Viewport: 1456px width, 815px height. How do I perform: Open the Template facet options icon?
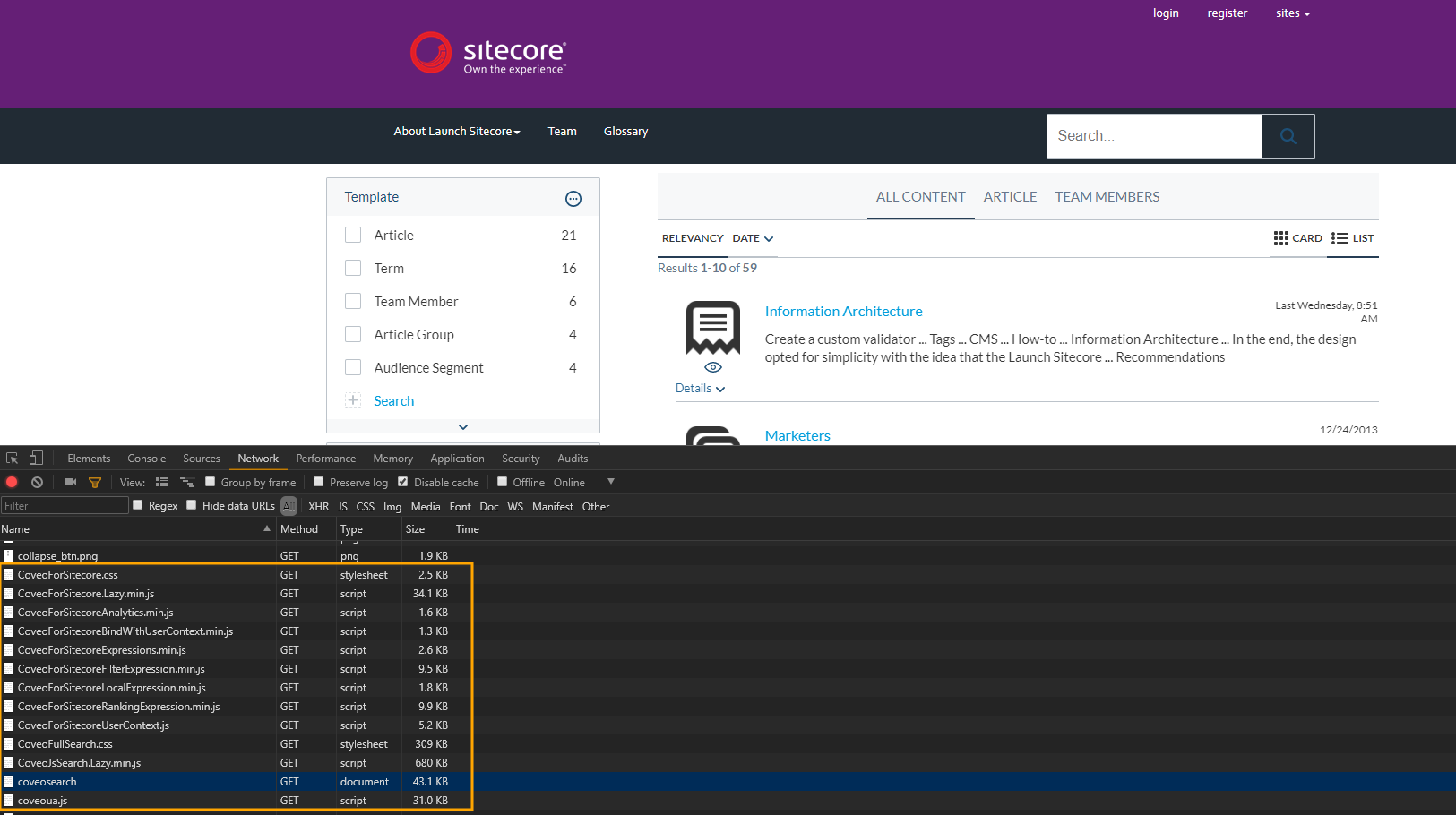tap(573, 199)
